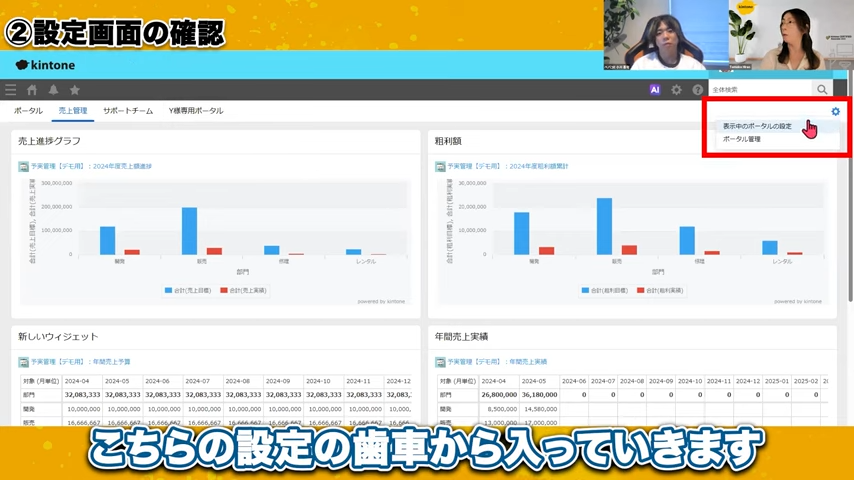Image resolution: width=854 pixels, height=480 pixels.
Task: Click the blue portal settings gear
Action: [x=835, y=111]
